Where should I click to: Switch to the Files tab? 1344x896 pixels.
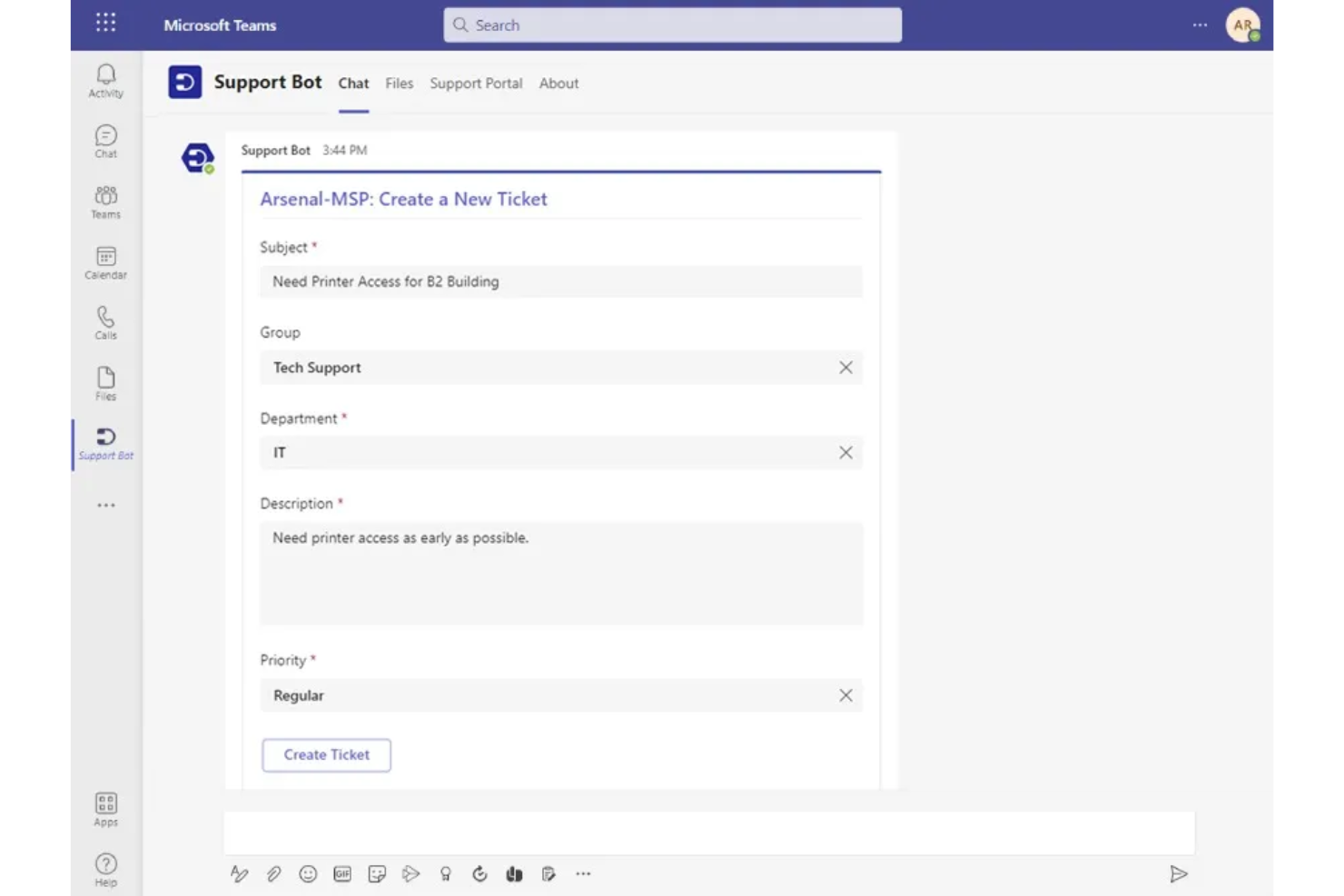pos(399,83)
